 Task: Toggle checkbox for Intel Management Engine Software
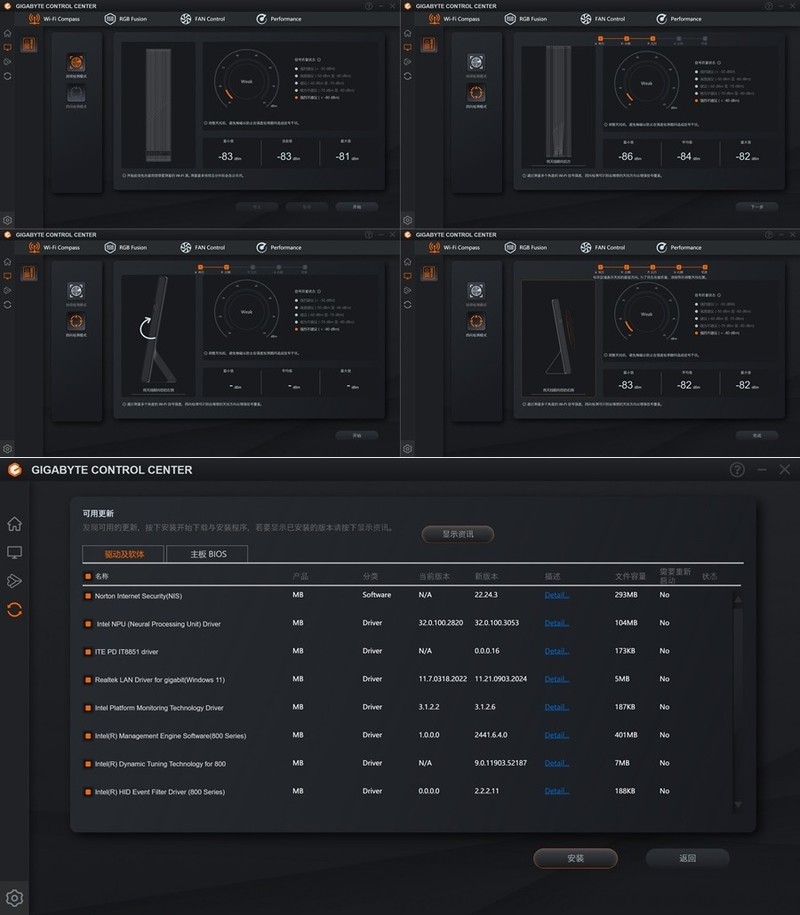(x=88, y=736)
